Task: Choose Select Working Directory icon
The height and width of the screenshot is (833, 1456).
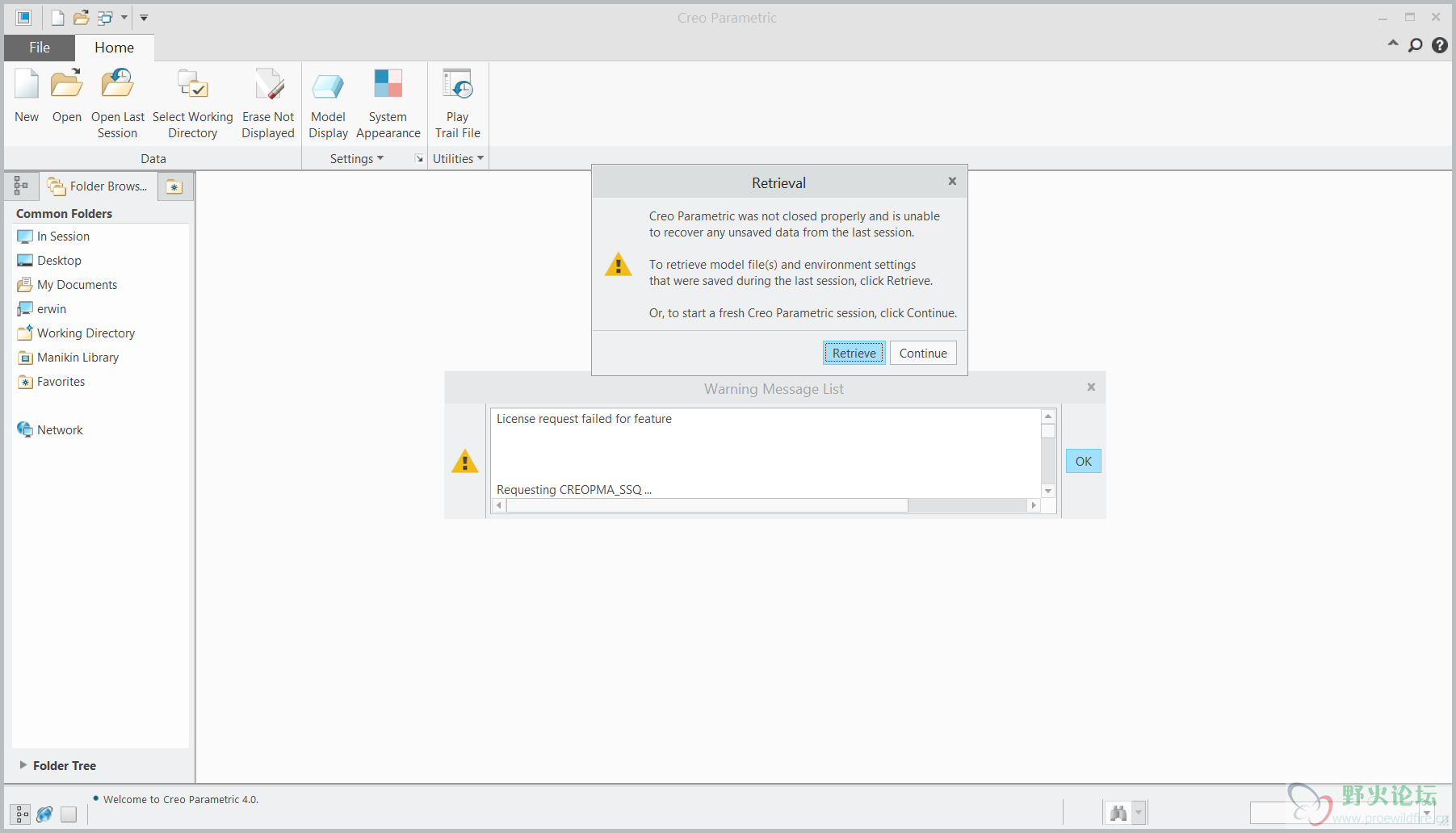Action: (x=193, y=85)
